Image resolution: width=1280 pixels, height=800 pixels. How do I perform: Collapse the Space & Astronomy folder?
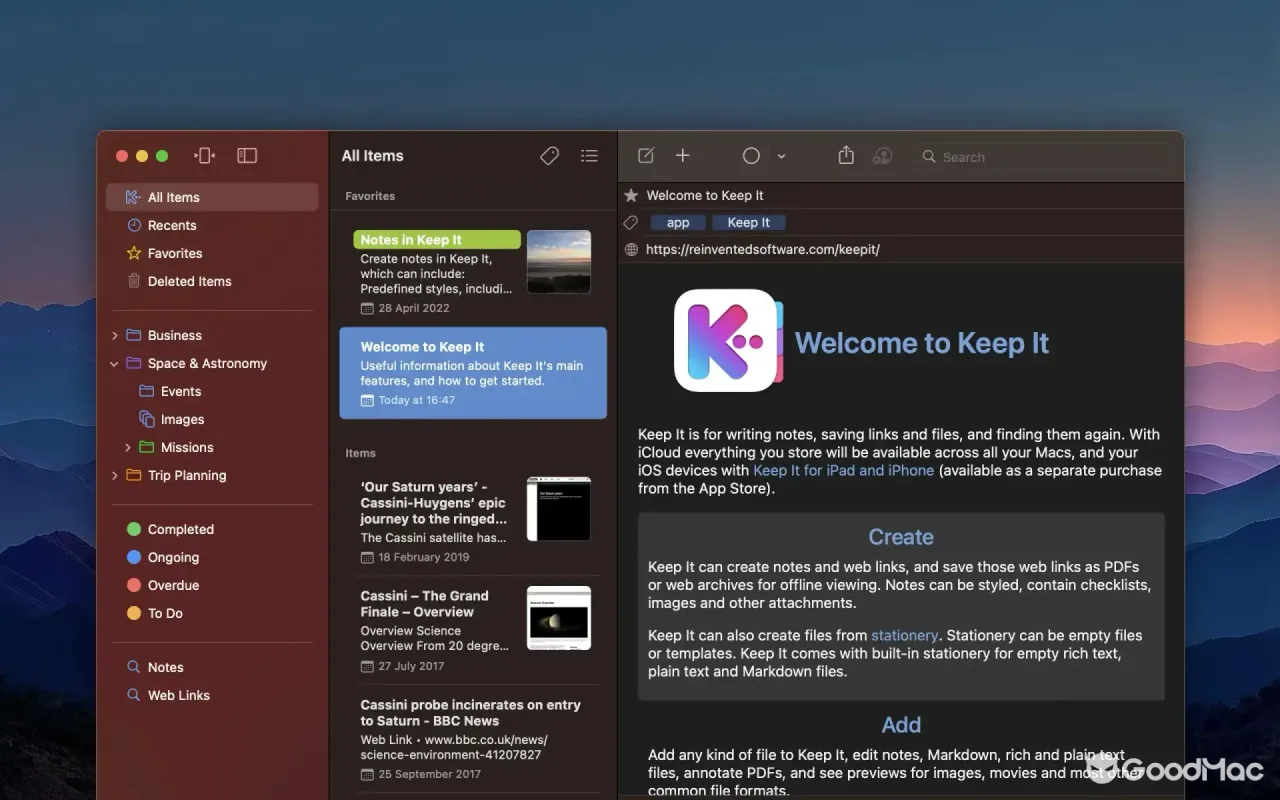pyautogui.click(x=114, y=363)
